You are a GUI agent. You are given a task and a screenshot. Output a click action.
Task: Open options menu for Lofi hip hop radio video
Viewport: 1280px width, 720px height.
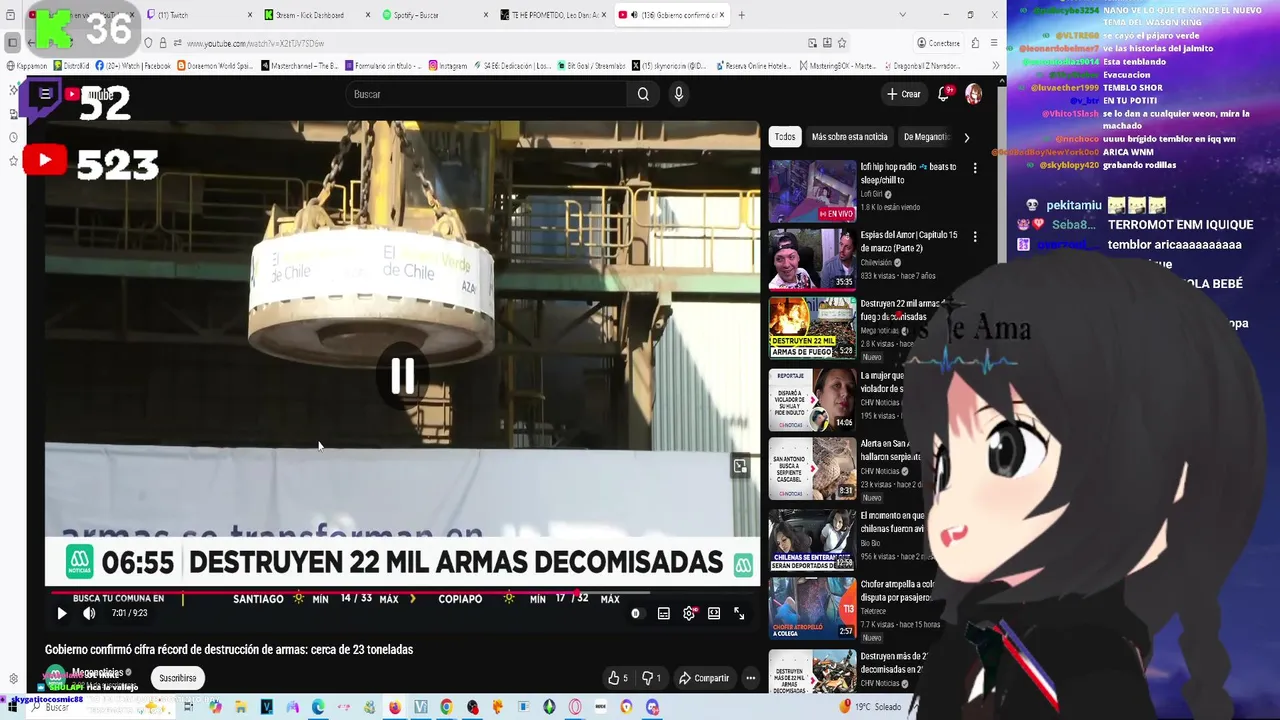pos(975,168)
